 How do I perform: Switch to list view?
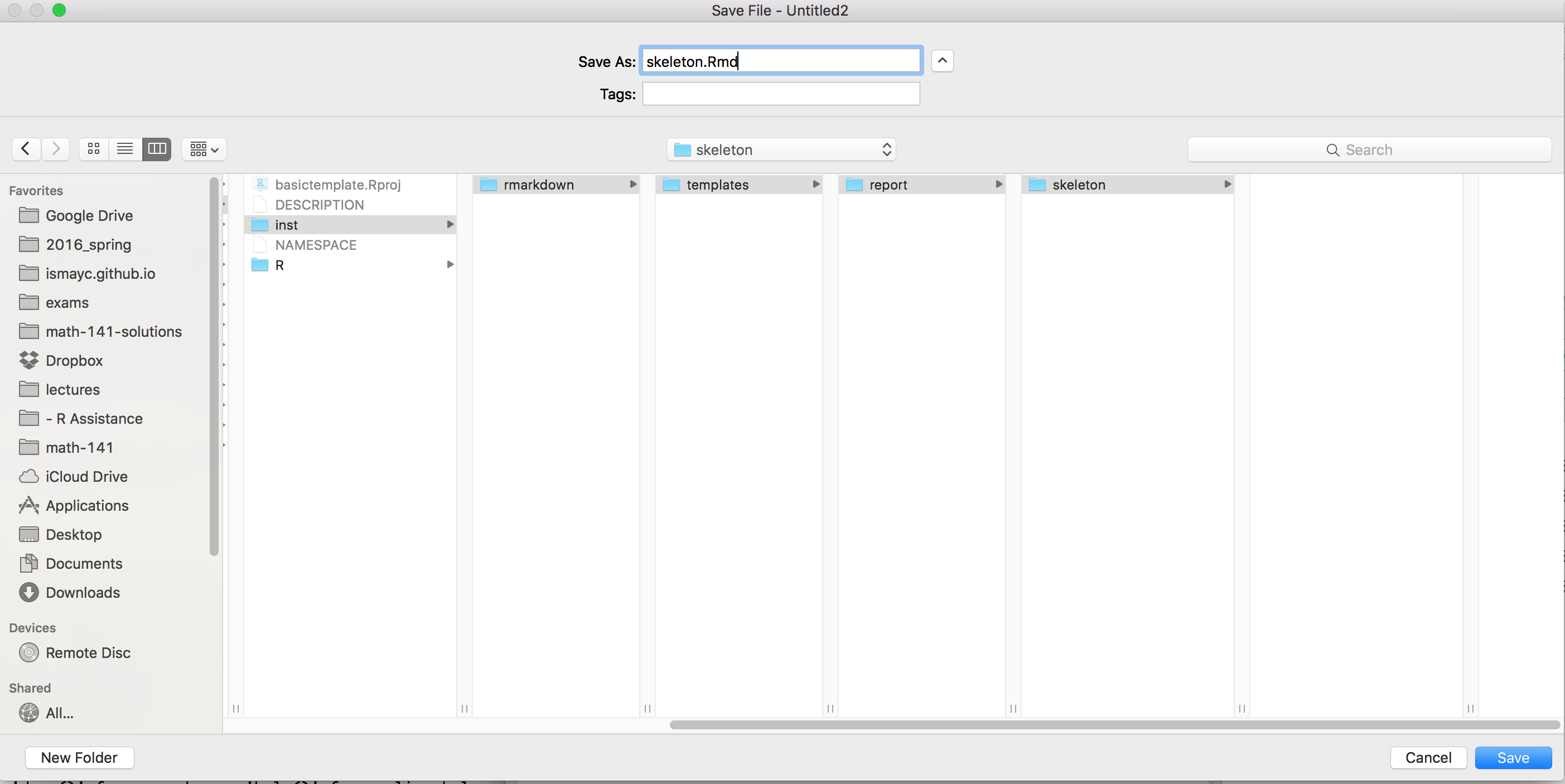click(125, 149)
